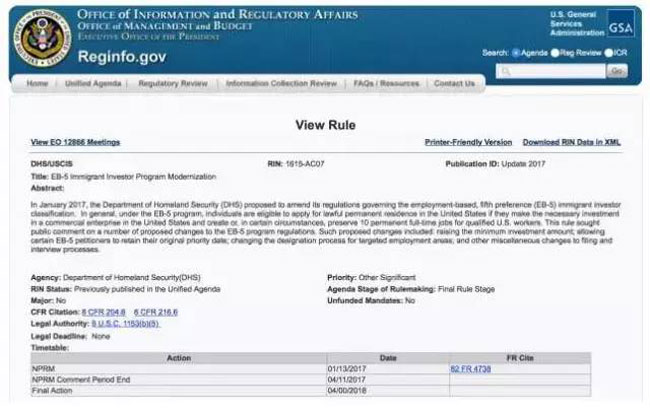Screen dimensions: 650x413
Task: Click the search input field
Action: (550, 71)
